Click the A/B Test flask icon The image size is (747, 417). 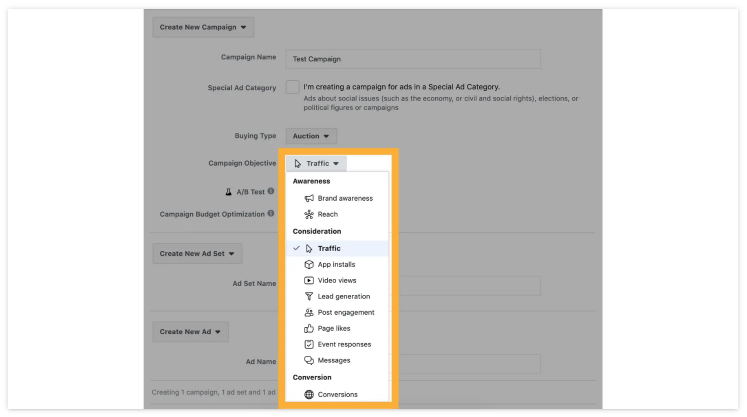229,192
